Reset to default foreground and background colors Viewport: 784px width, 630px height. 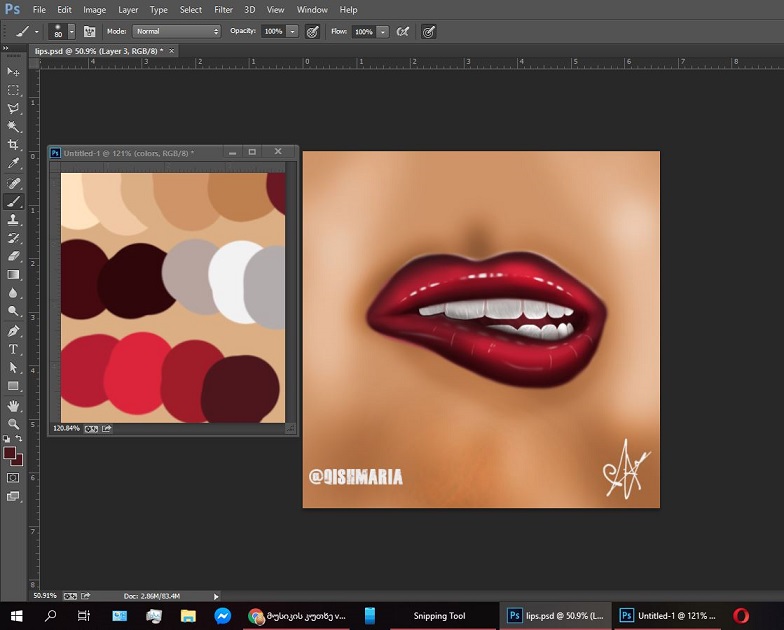pyautogui.click(x=6, y=438)
